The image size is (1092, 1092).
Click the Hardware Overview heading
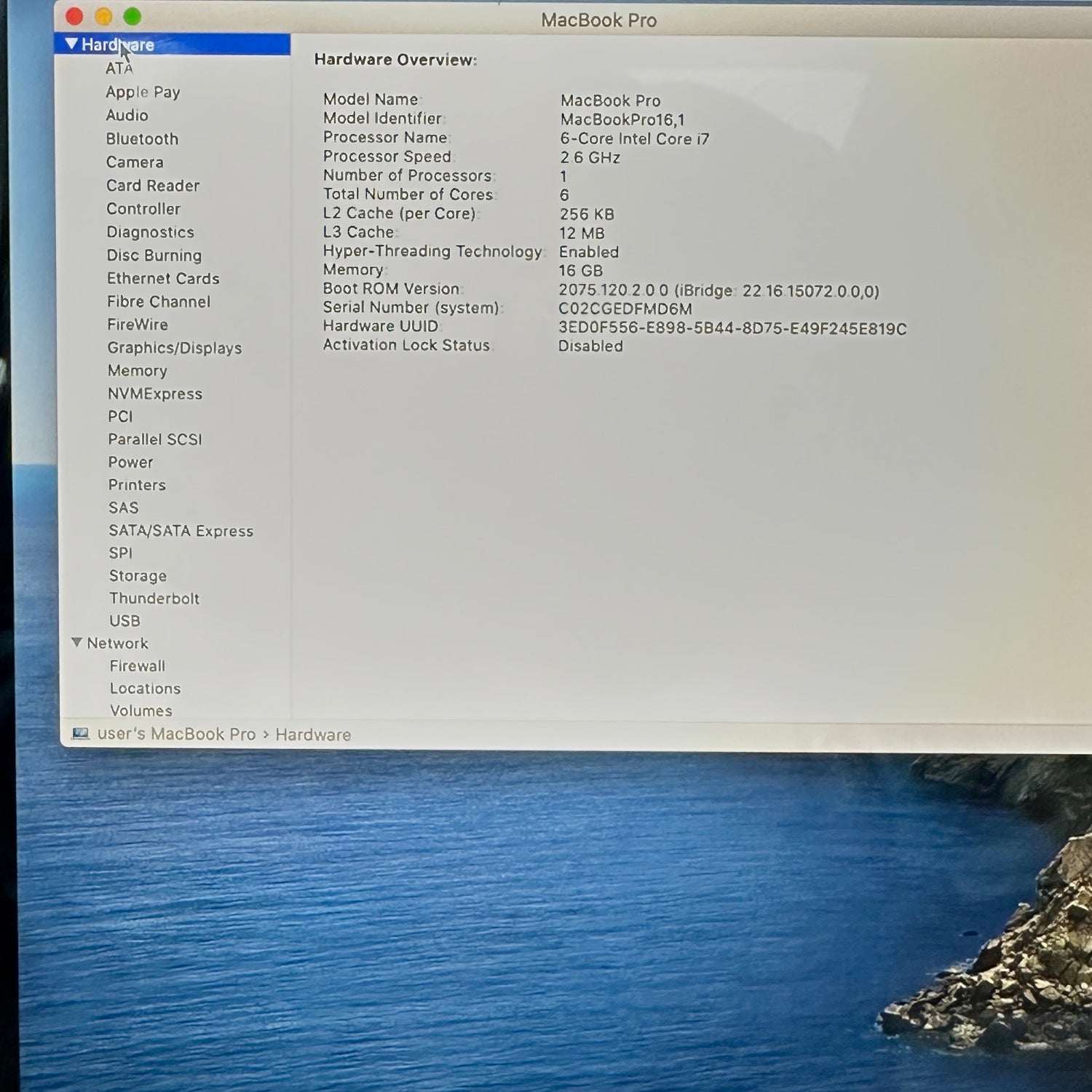pos(395,60)
